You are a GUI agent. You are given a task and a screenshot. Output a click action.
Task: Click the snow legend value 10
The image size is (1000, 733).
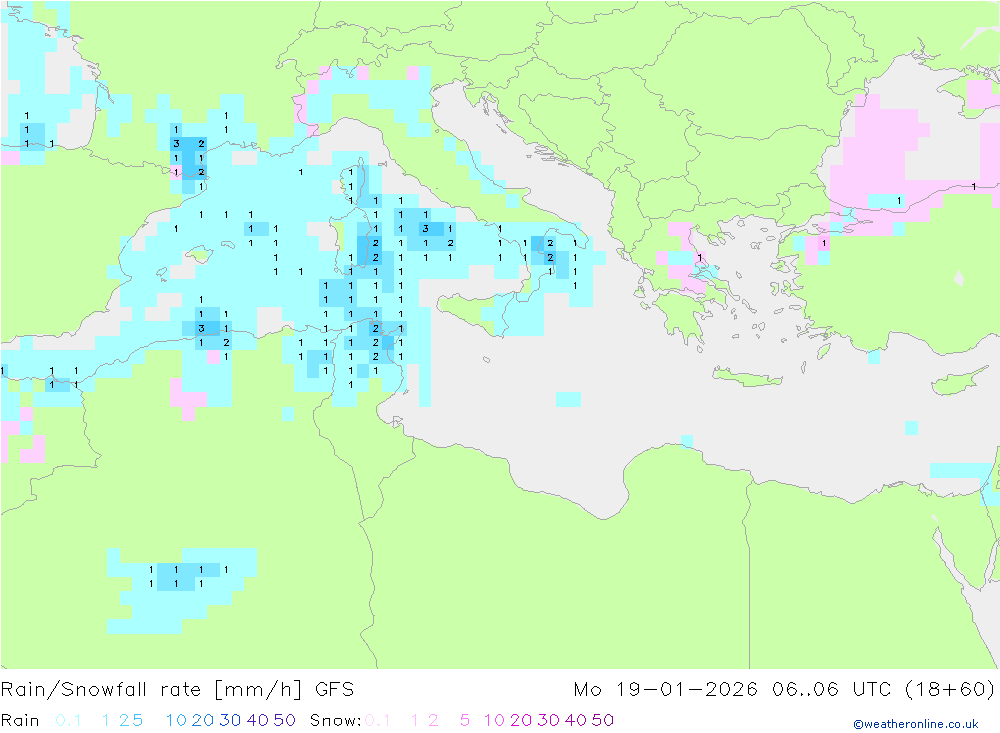494,720
